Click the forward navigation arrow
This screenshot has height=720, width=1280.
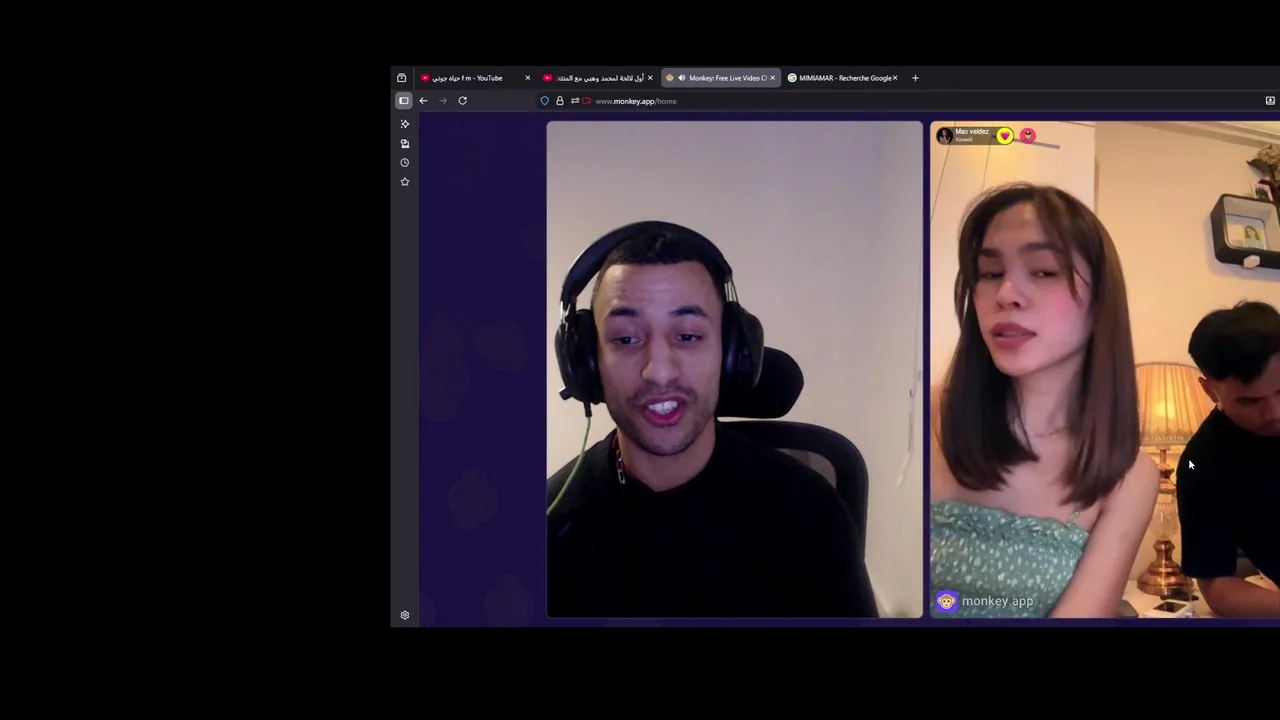pyautogui.click(x=443, y=101)
